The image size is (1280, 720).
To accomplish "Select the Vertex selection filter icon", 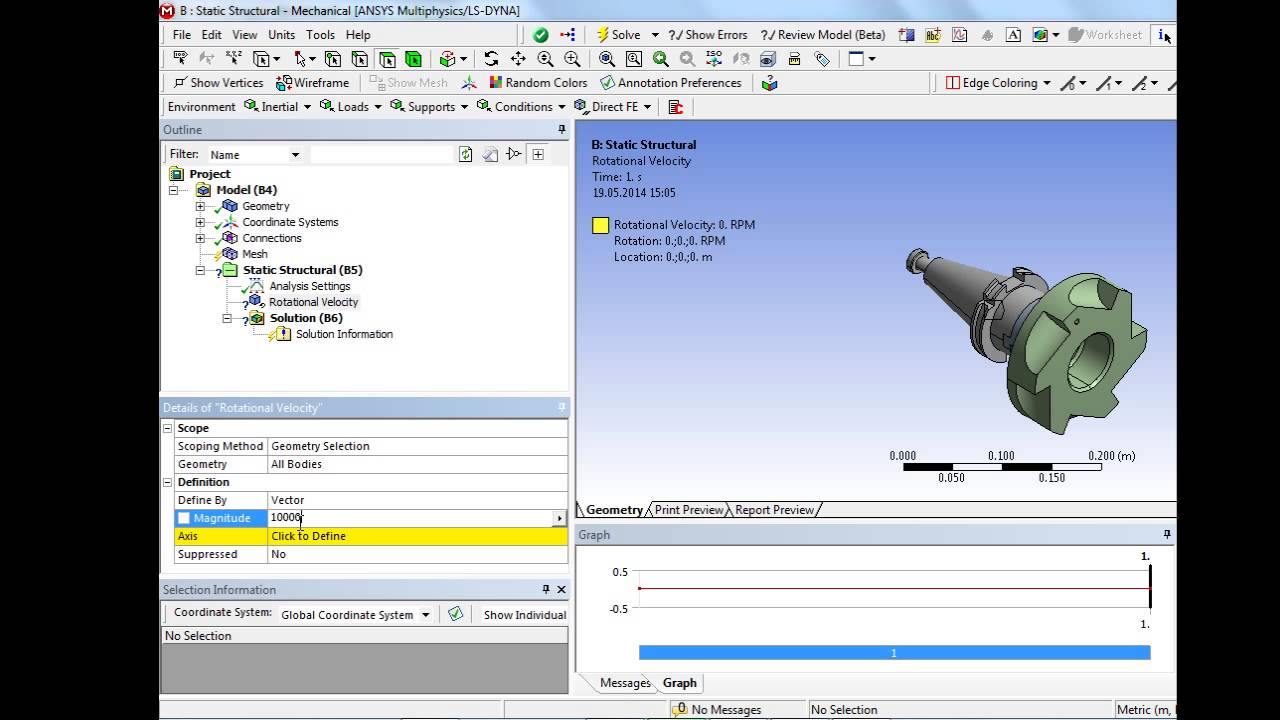I will 333,59.
